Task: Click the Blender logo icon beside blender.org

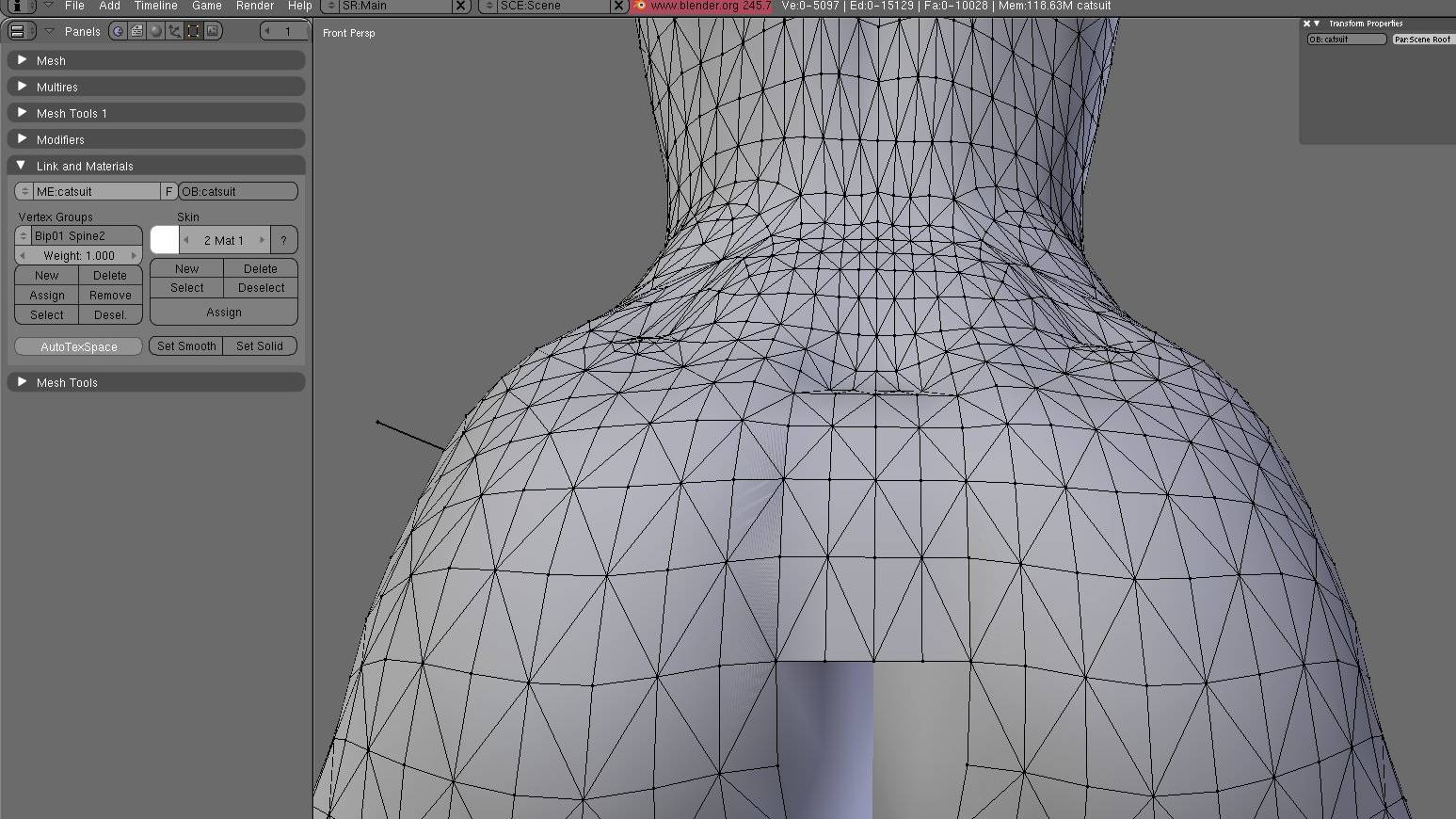Action: click(x=640, y=6)
